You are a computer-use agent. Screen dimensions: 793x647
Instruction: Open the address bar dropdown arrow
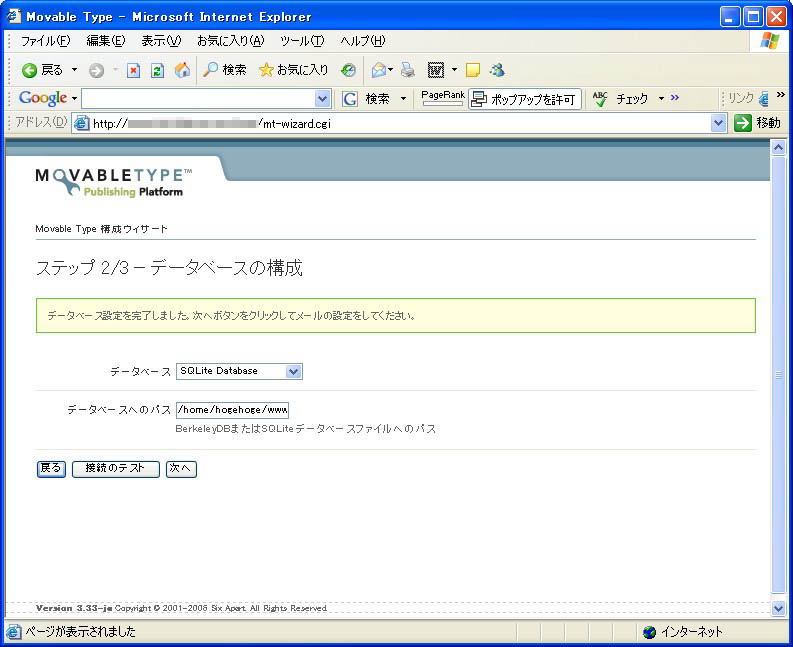pos(718,123)
